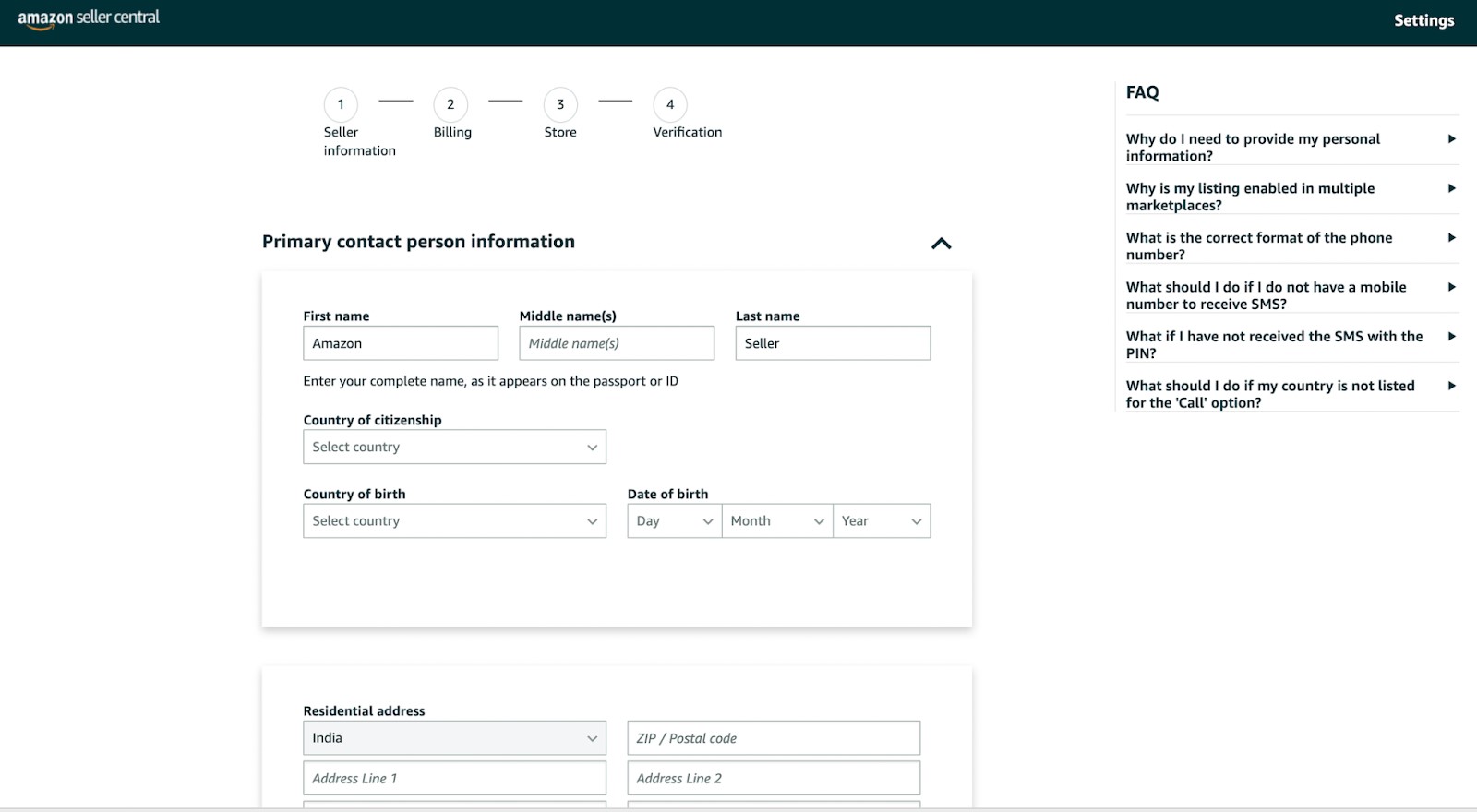Open the Country of citizenship dropdown
Viewport: 1477px width, 812px height.
tap(454, 447)
